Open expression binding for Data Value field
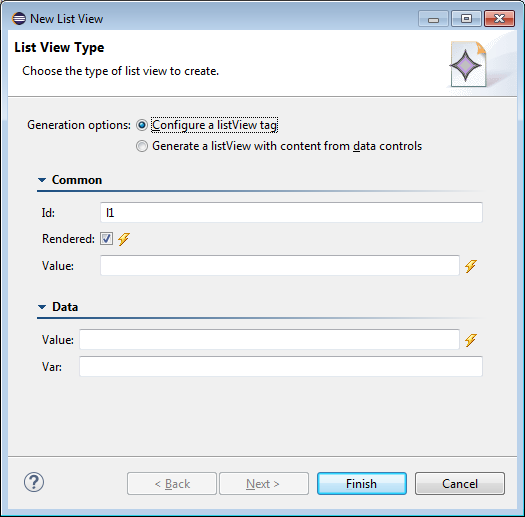This screenshot has height=517, width=525. [x=471, y=340]
